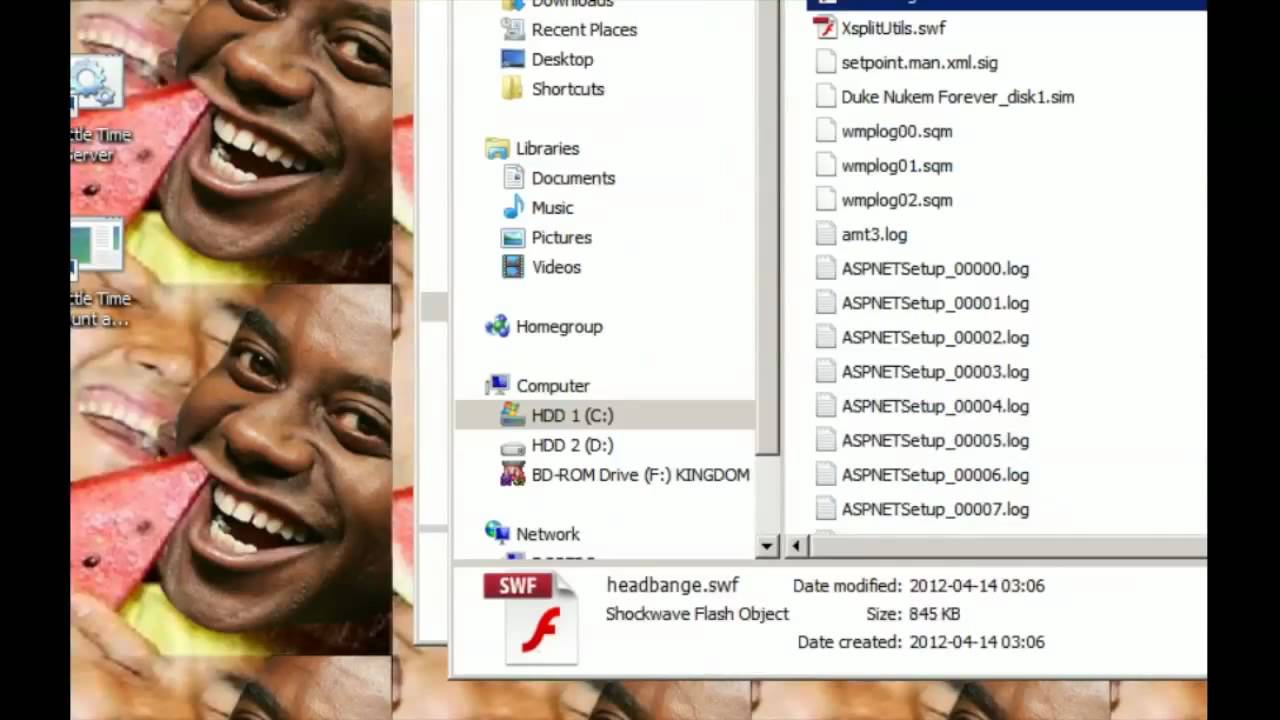
Task: Click the Network icon in sidebar
Action: click(497, 533)
